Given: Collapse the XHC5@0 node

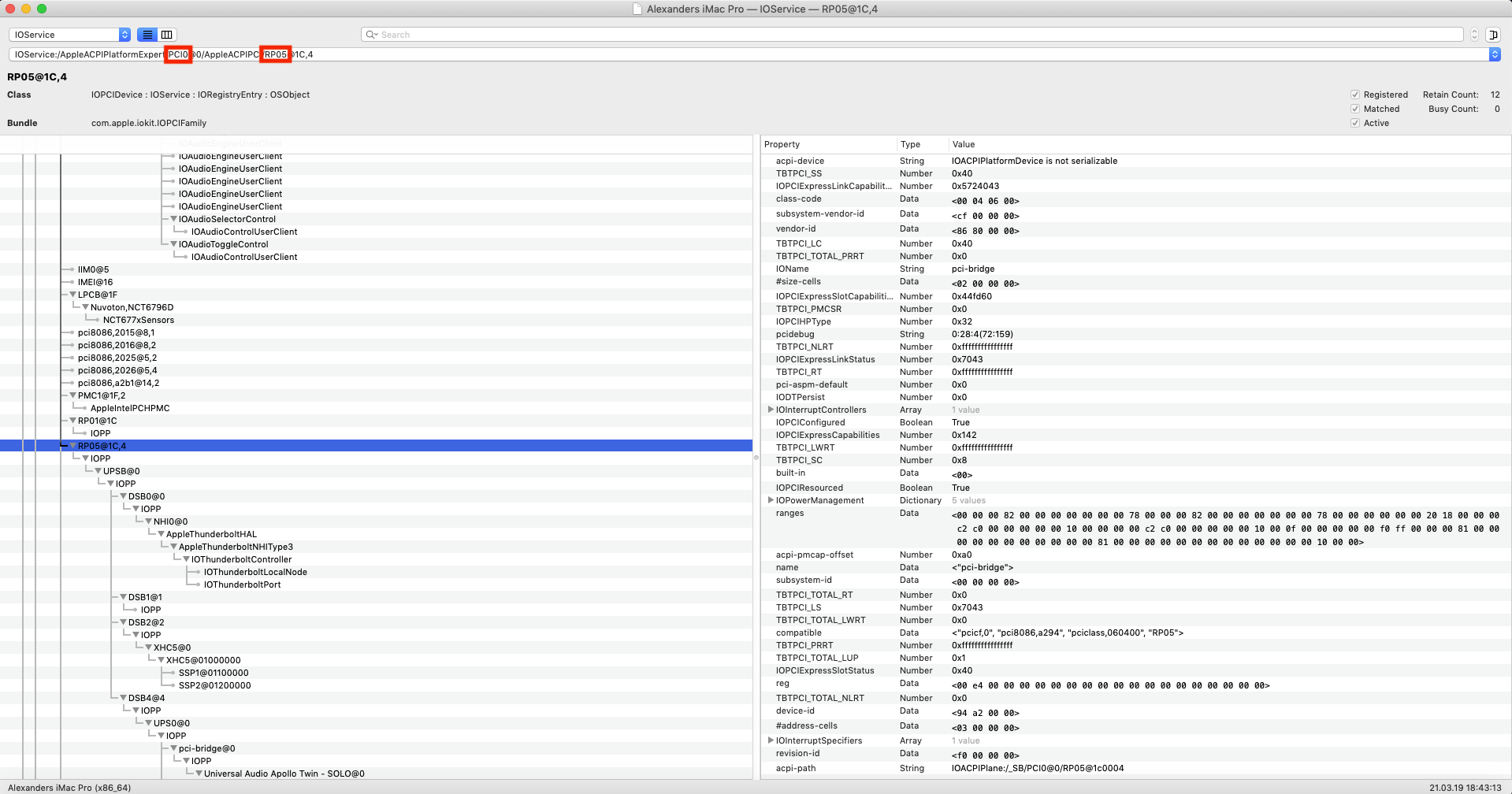Looking at the screenshot, I should 149,647.
